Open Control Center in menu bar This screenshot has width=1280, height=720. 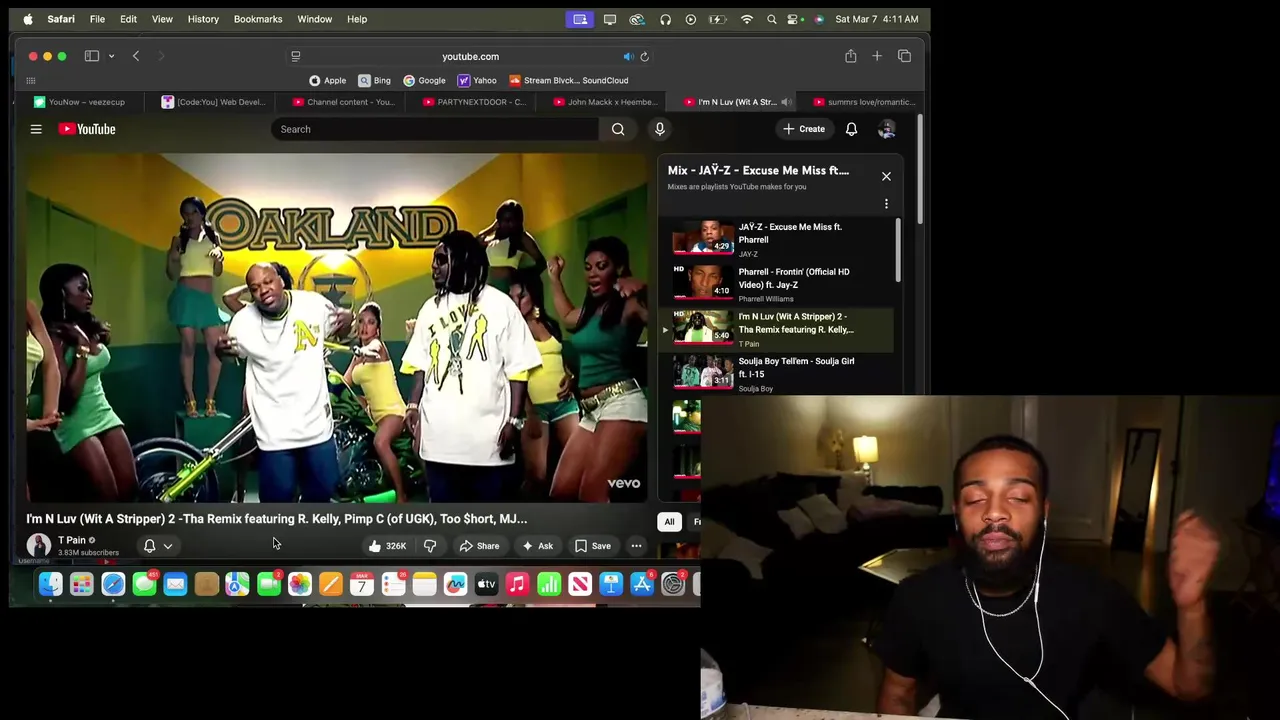pos(795,19)
